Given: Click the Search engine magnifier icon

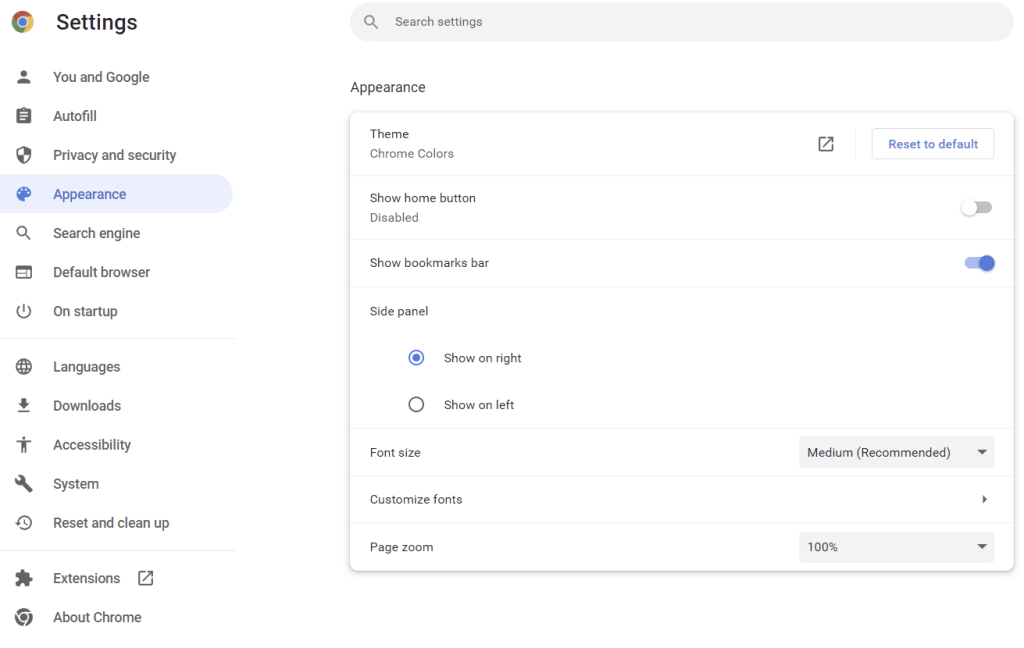Looking at the screenshot, I should click(x=24, y=233).
